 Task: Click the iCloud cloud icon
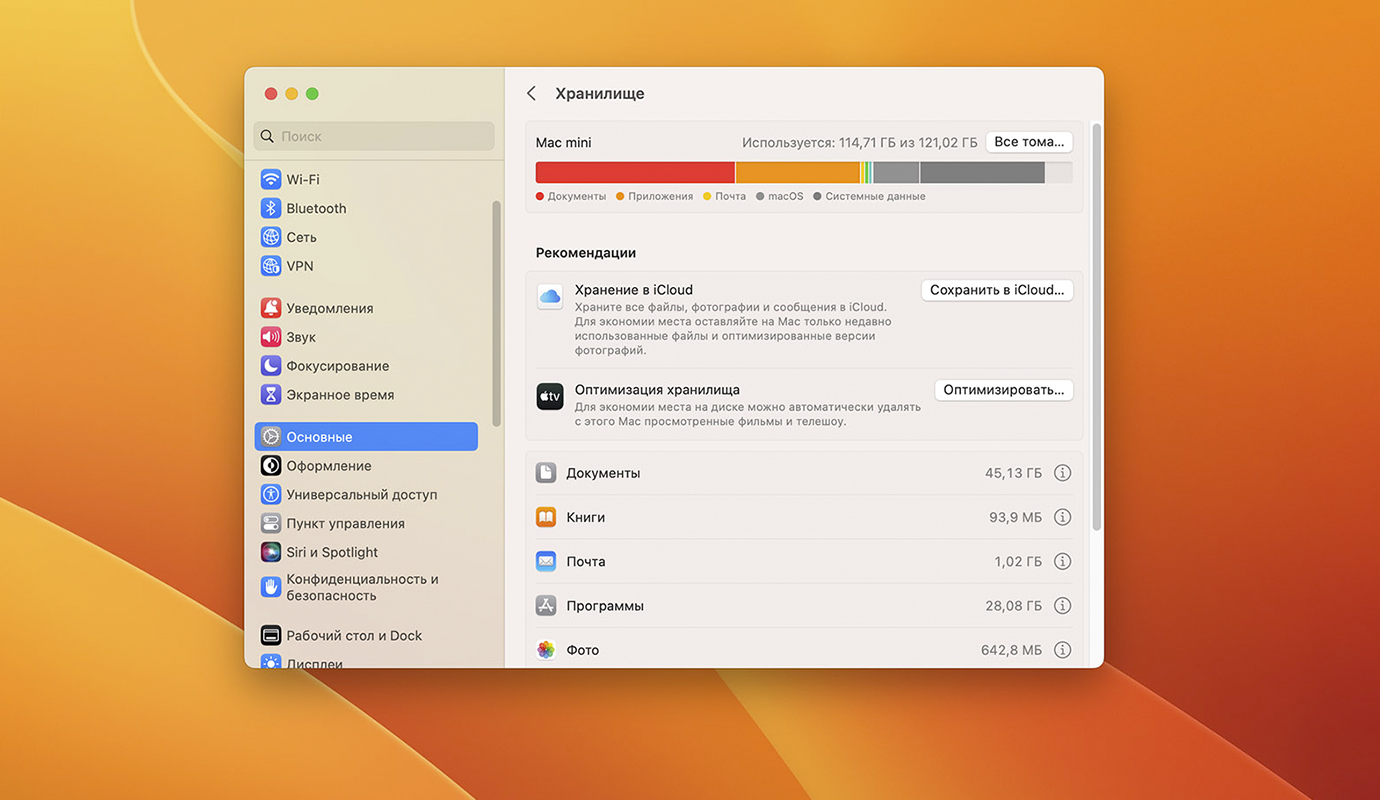[x=550, y=296]
